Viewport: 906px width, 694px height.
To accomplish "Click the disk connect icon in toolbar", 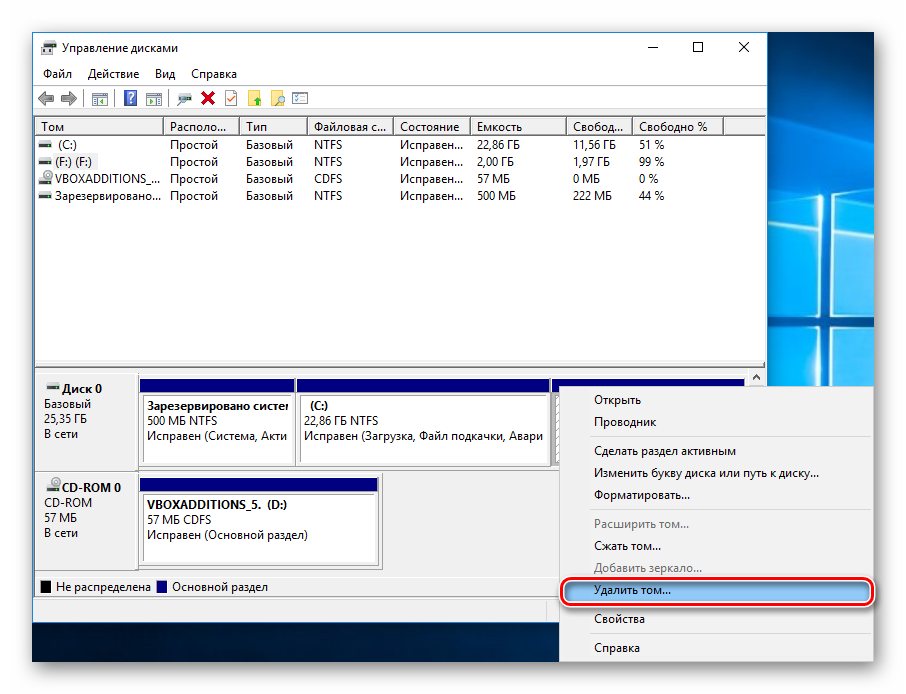I will coord(184,98).
